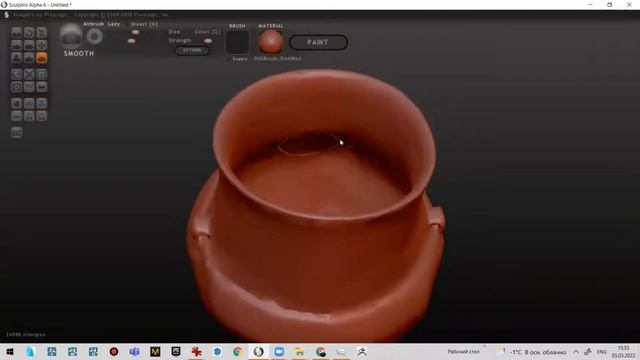This screenshot has height=360, width=640.
Task: Select the Mask tool icon
Action: pos(16,87)
